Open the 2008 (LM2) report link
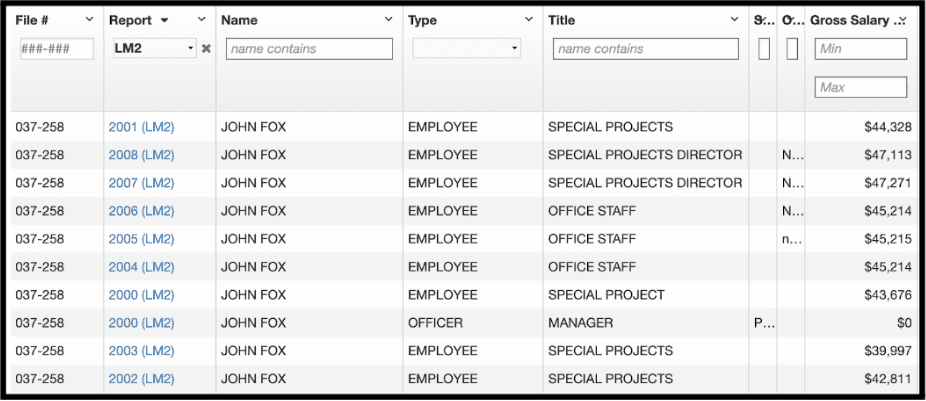Viewport: 926px width, 401px height. click(x=141, y=155)
